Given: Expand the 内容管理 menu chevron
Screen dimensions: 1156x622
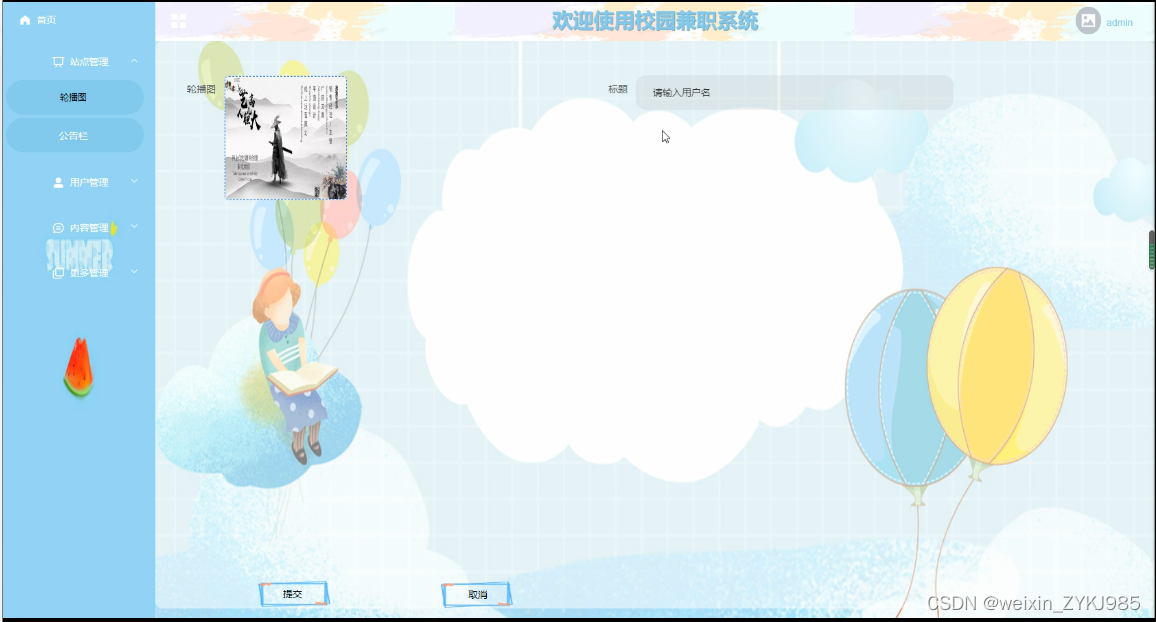Looking at the screenshot, I should (134, 227).
